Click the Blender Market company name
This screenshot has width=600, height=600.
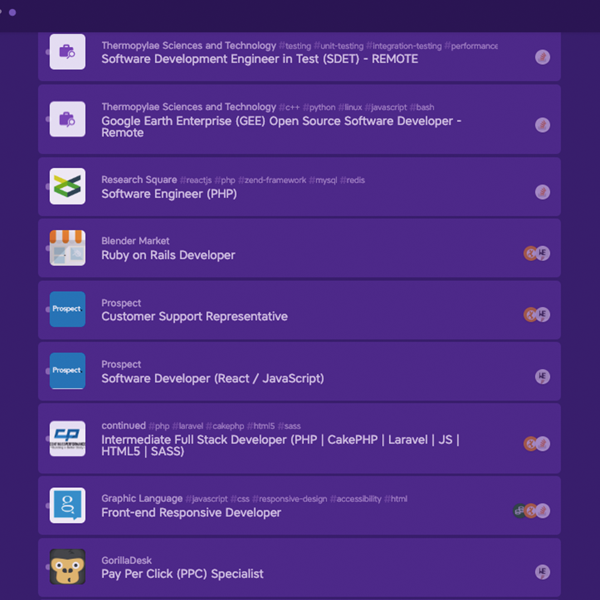coord(135,241)
